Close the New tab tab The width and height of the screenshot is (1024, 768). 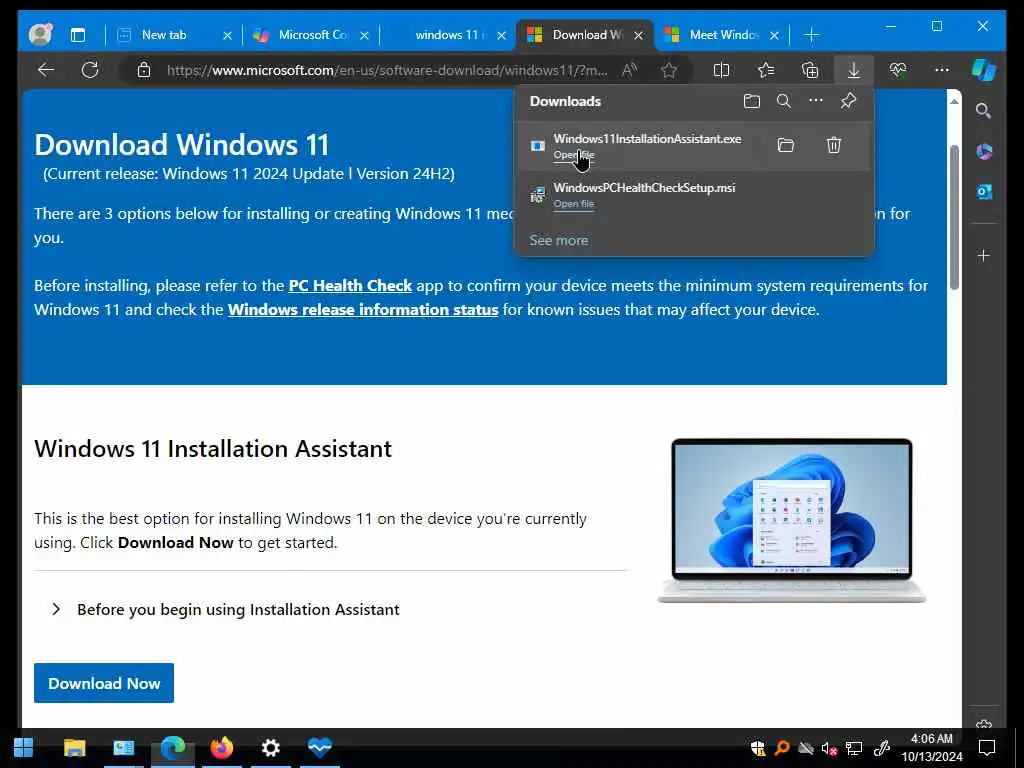[x=227, y=35]
